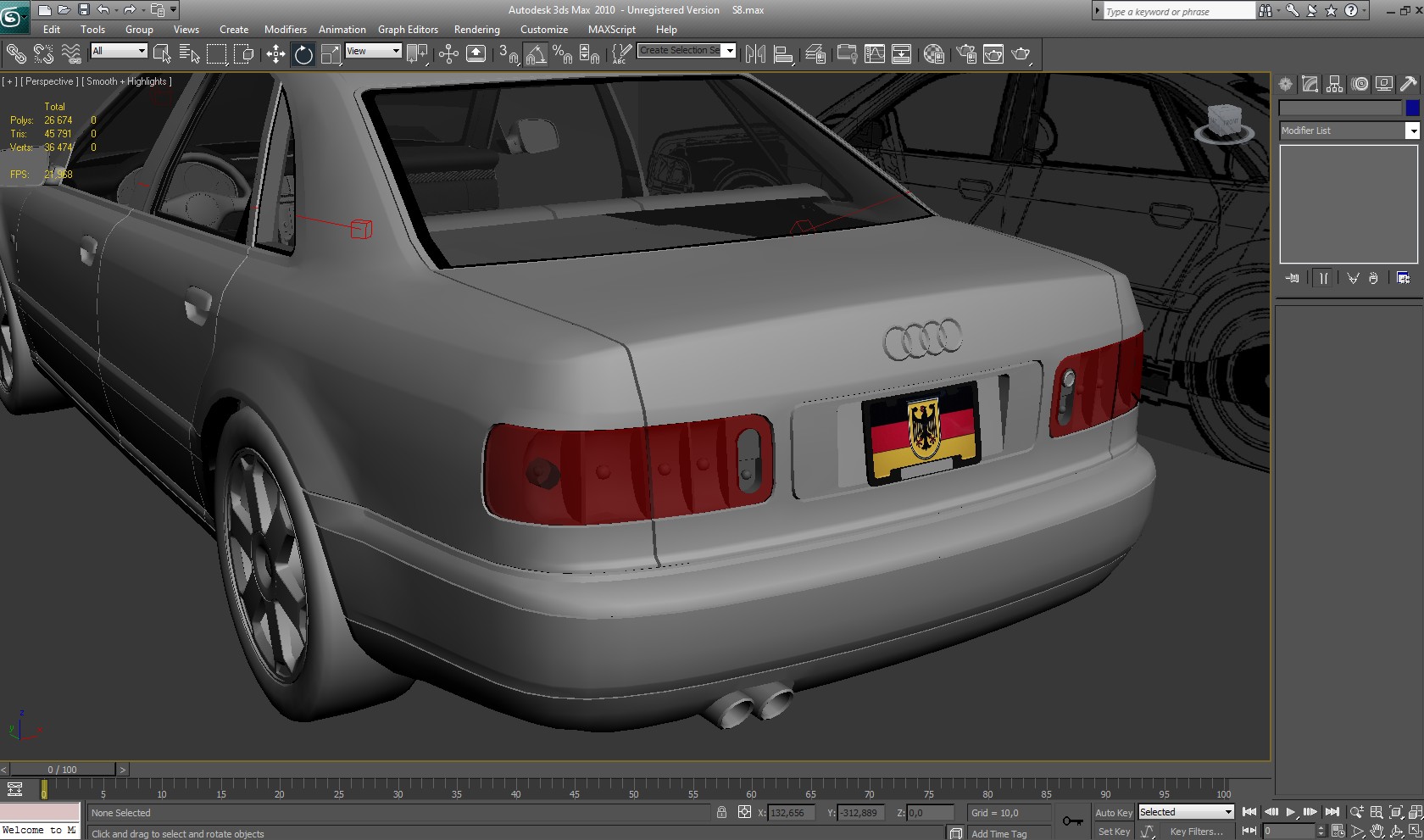Image resolution: width=1424 pixels, height=840 pixels.
Task: Click the blue object color swatch
Action: tap(1412, 108)
